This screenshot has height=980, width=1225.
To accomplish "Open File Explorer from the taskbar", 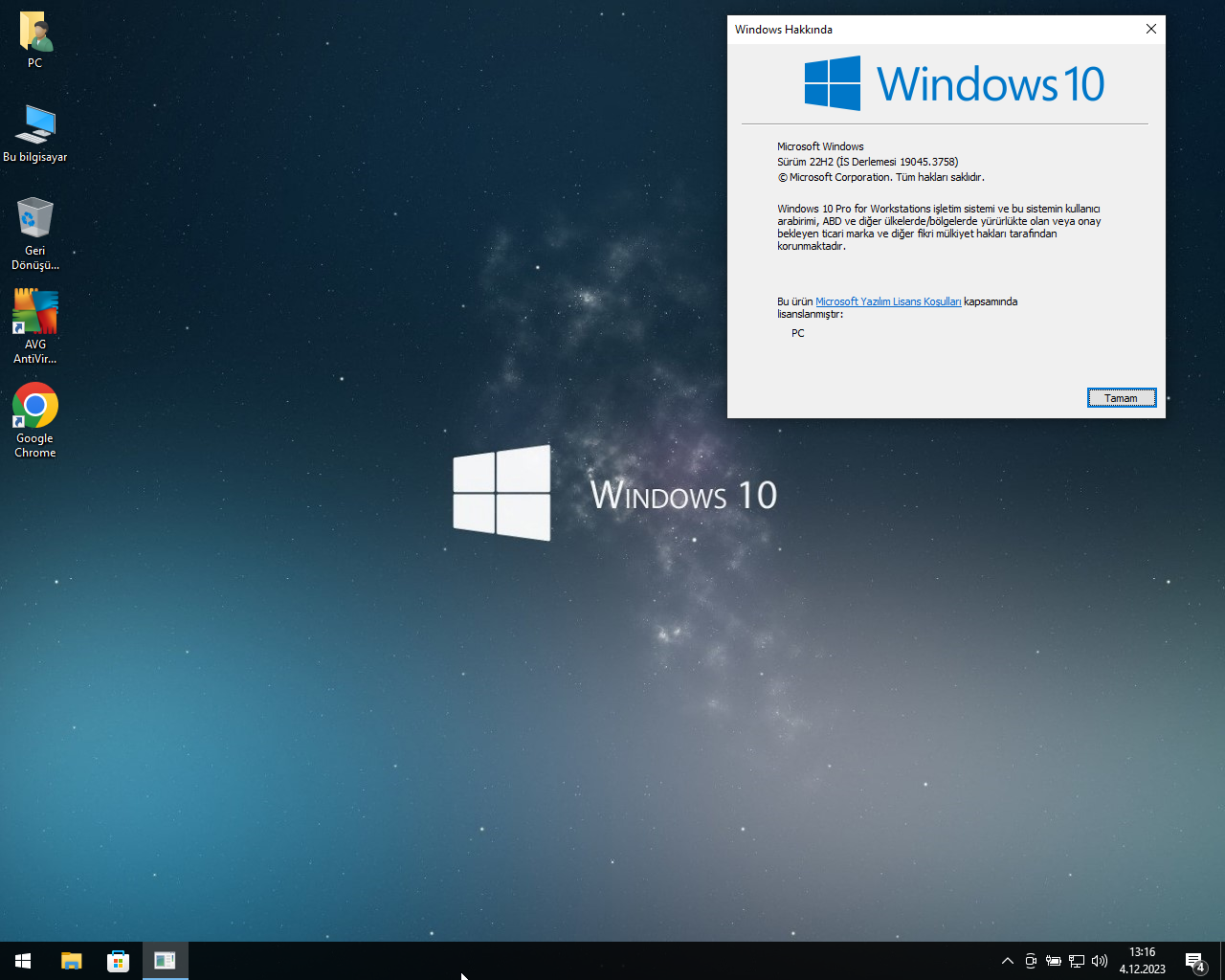I will point(72,961).
